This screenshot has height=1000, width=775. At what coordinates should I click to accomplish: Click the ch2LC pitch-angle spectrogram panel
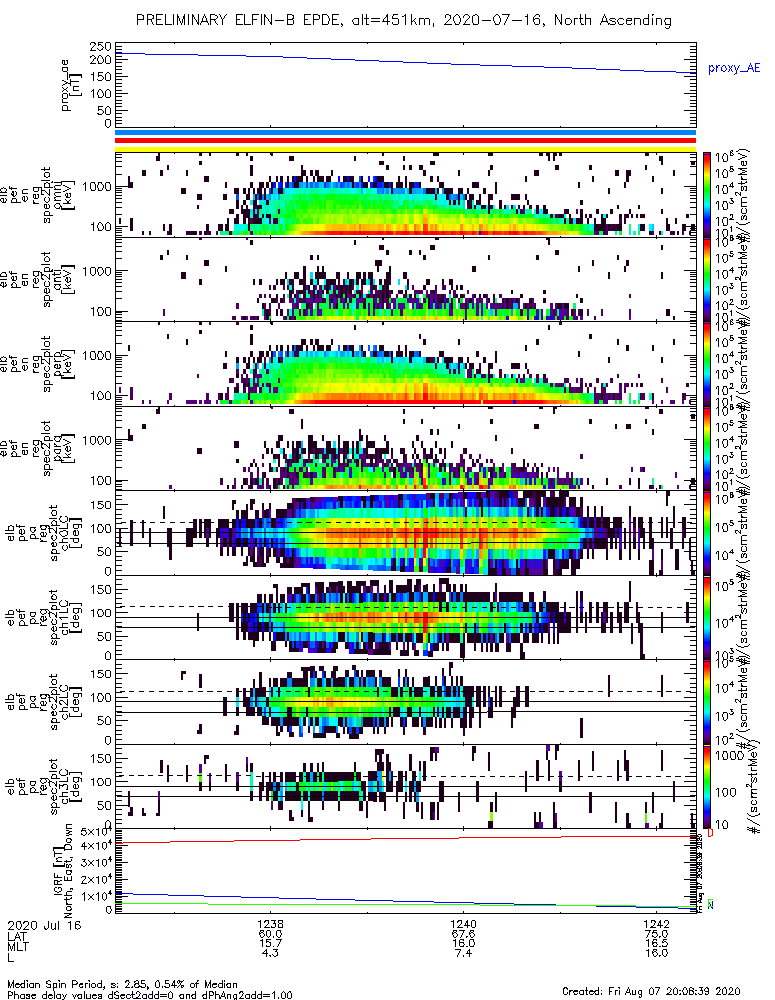tap(405, 702)
